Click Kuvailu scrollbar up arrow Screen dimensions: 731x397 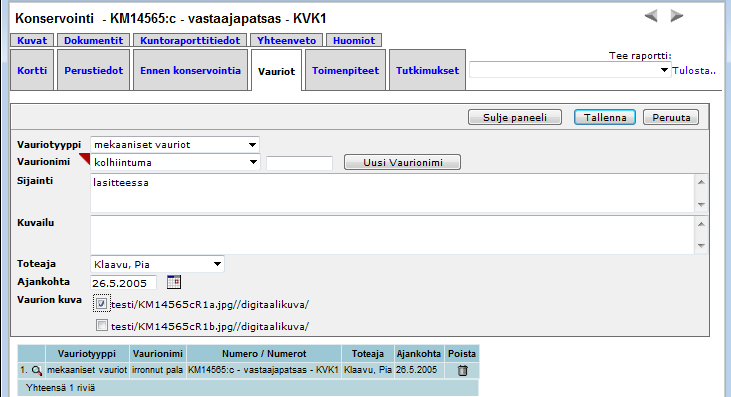click(701, 224)
